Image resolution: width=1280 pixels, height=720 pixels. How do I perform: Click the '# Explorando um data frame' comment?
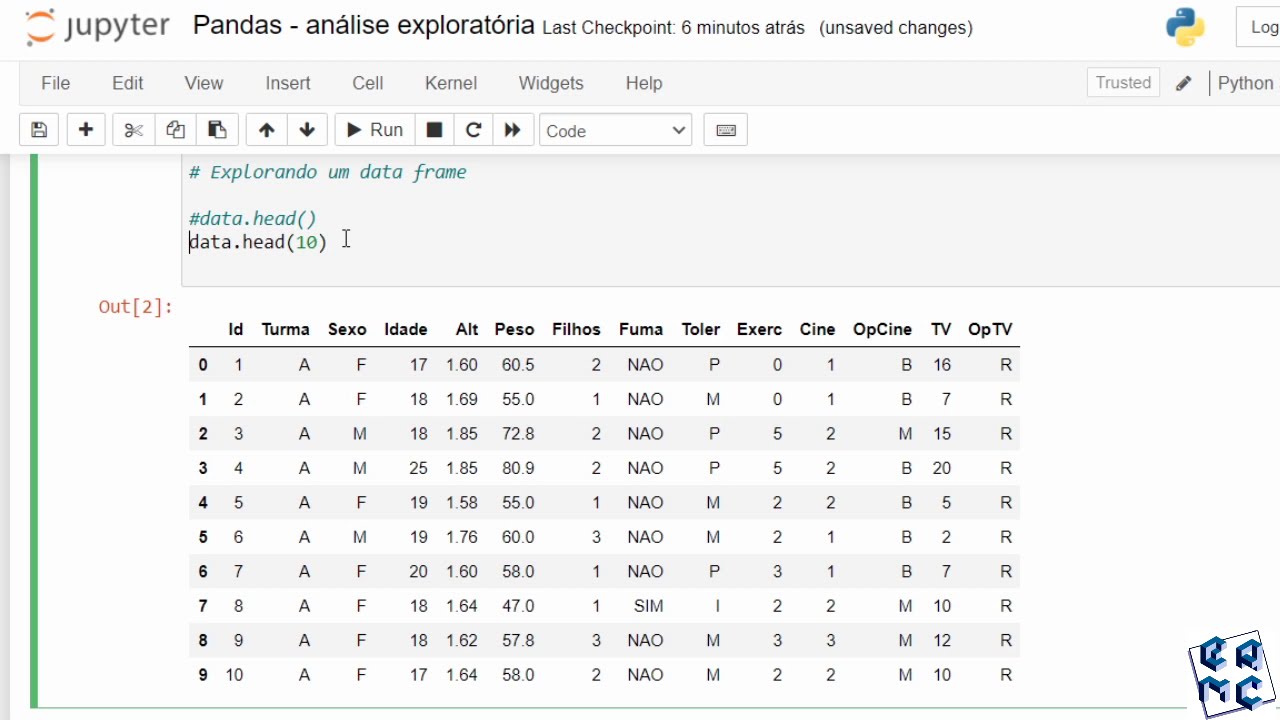pyautogui.click(x=328, y=172)
